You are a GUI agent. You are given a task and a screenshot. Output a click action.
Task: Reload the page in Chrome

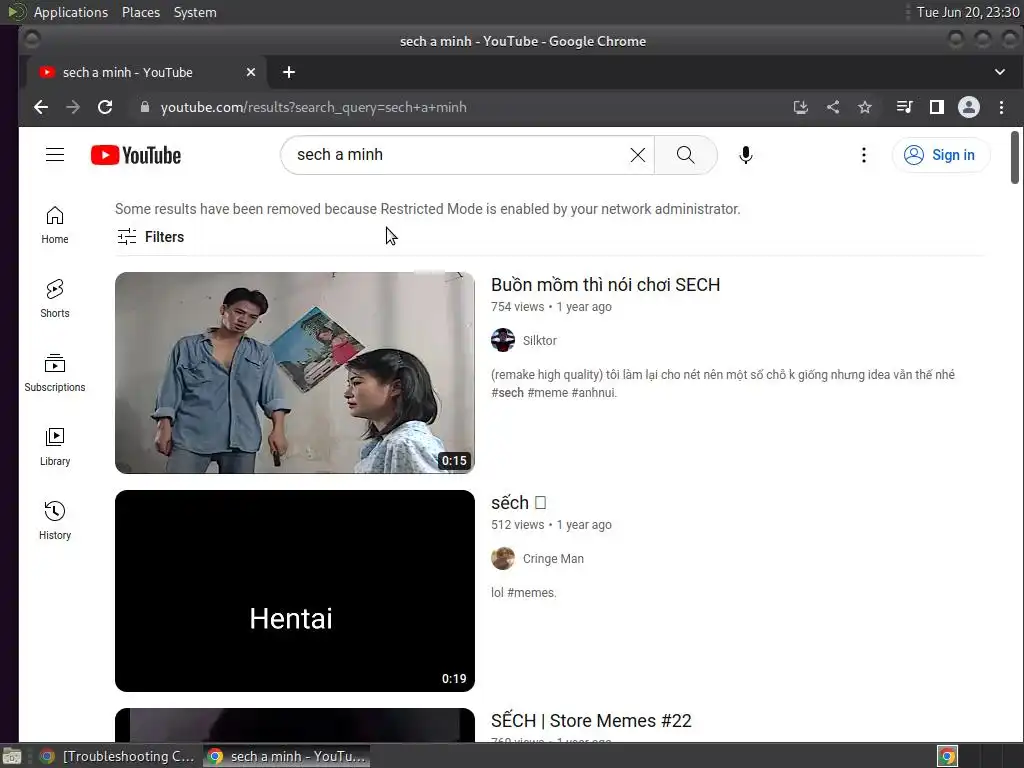pyautogui.click(x=105, y=107)
